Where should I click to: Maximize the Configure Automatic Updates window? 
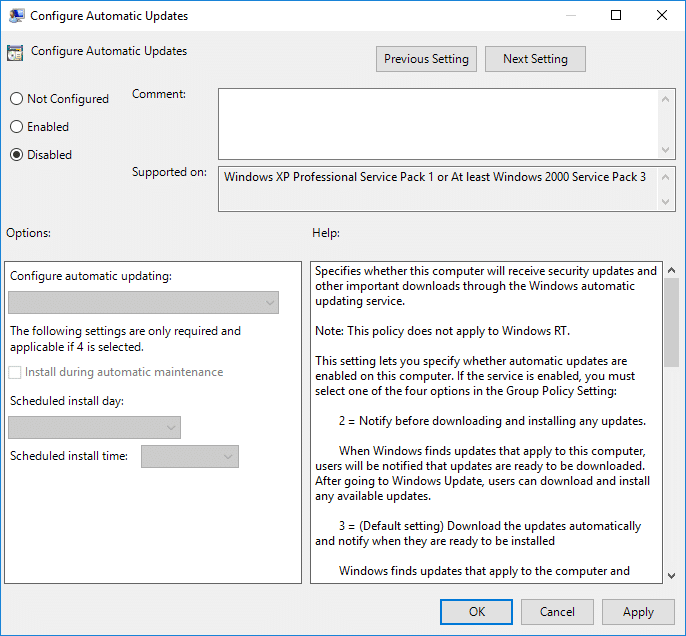coord(616,16)
